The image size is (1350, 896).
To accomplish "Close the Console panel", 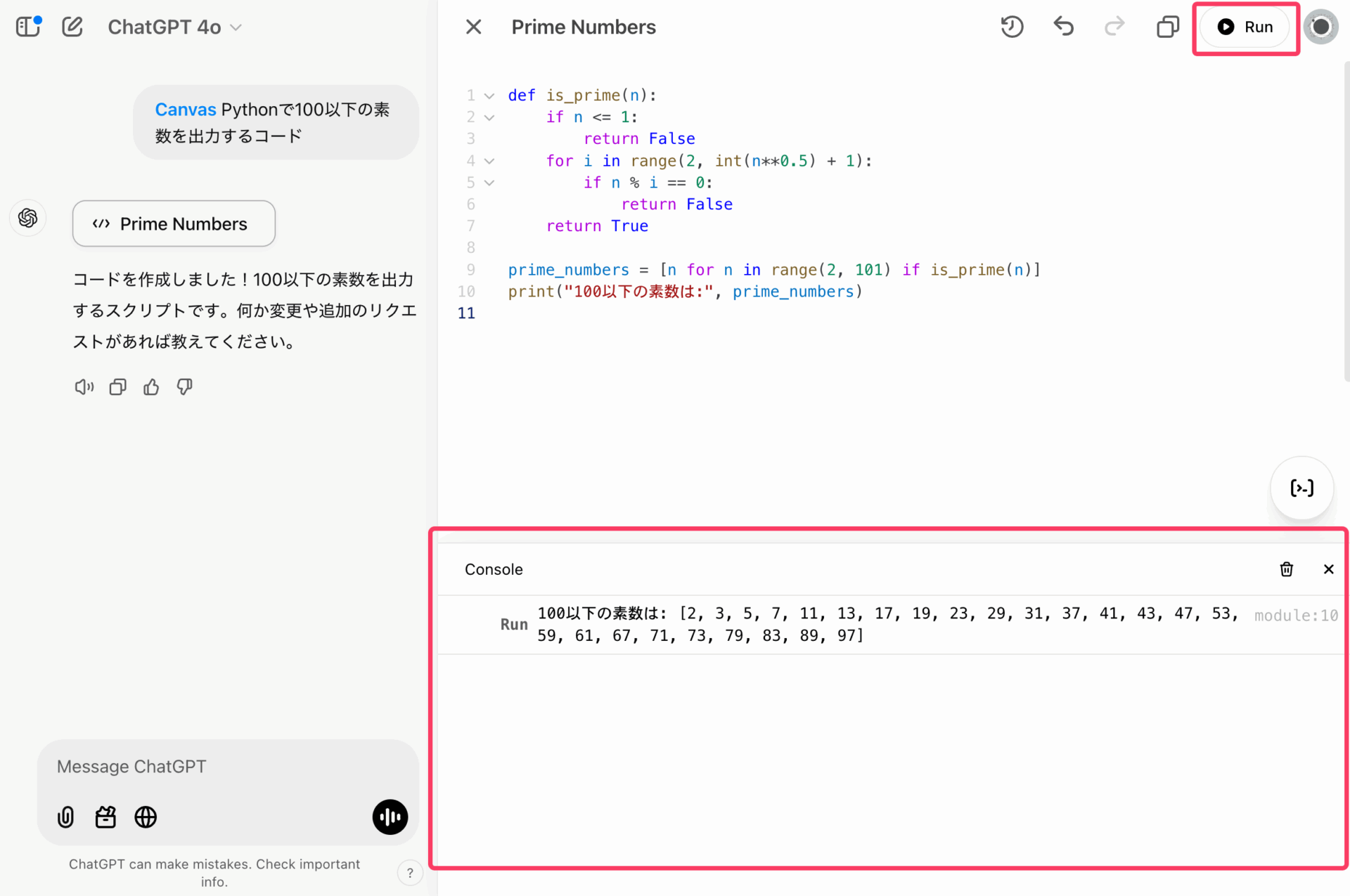I will [x=1328, y=569].
